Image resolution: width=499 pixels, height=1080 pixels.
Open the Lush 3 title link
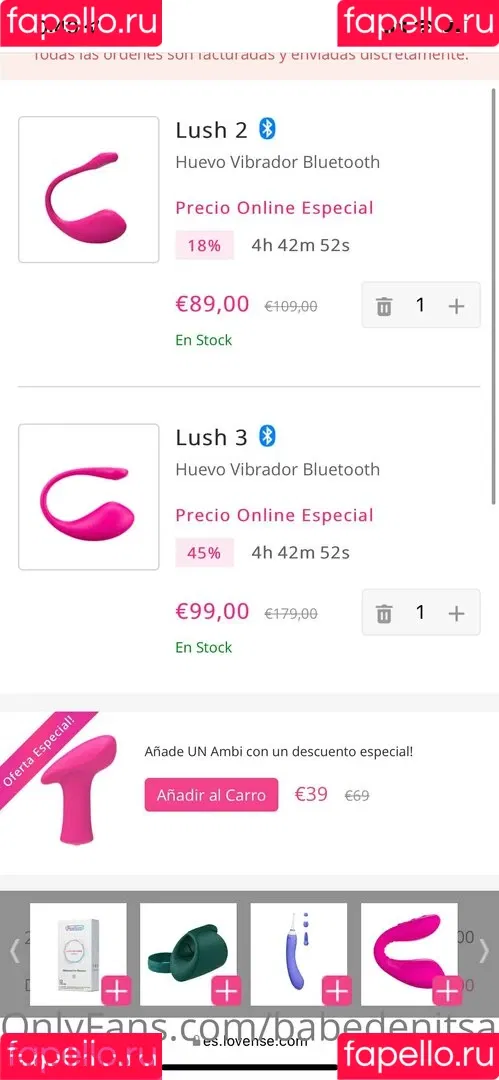point(211,437)
